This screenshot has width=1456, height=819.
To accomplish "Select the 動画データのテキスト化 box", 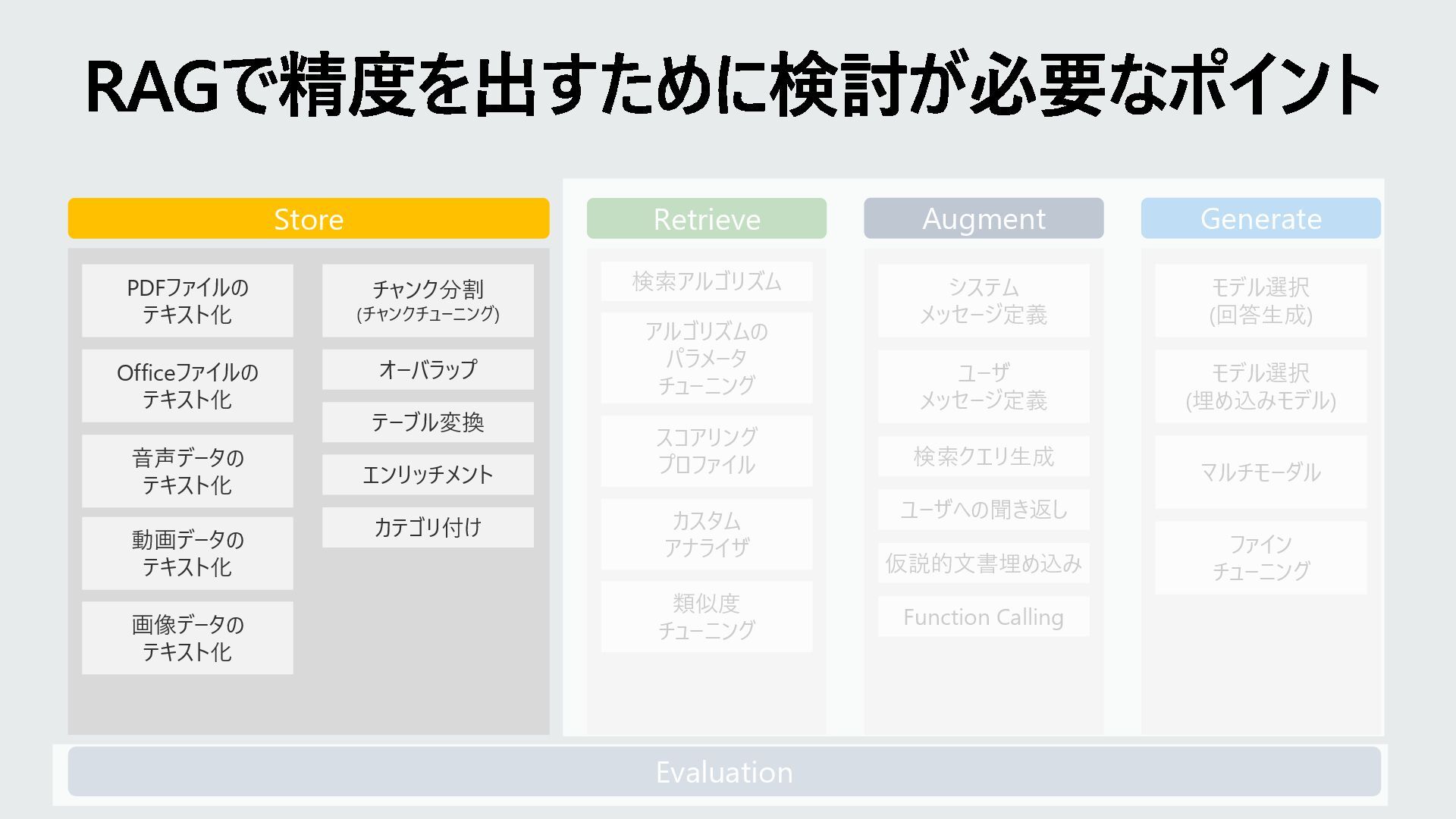I will click(187, 553).
